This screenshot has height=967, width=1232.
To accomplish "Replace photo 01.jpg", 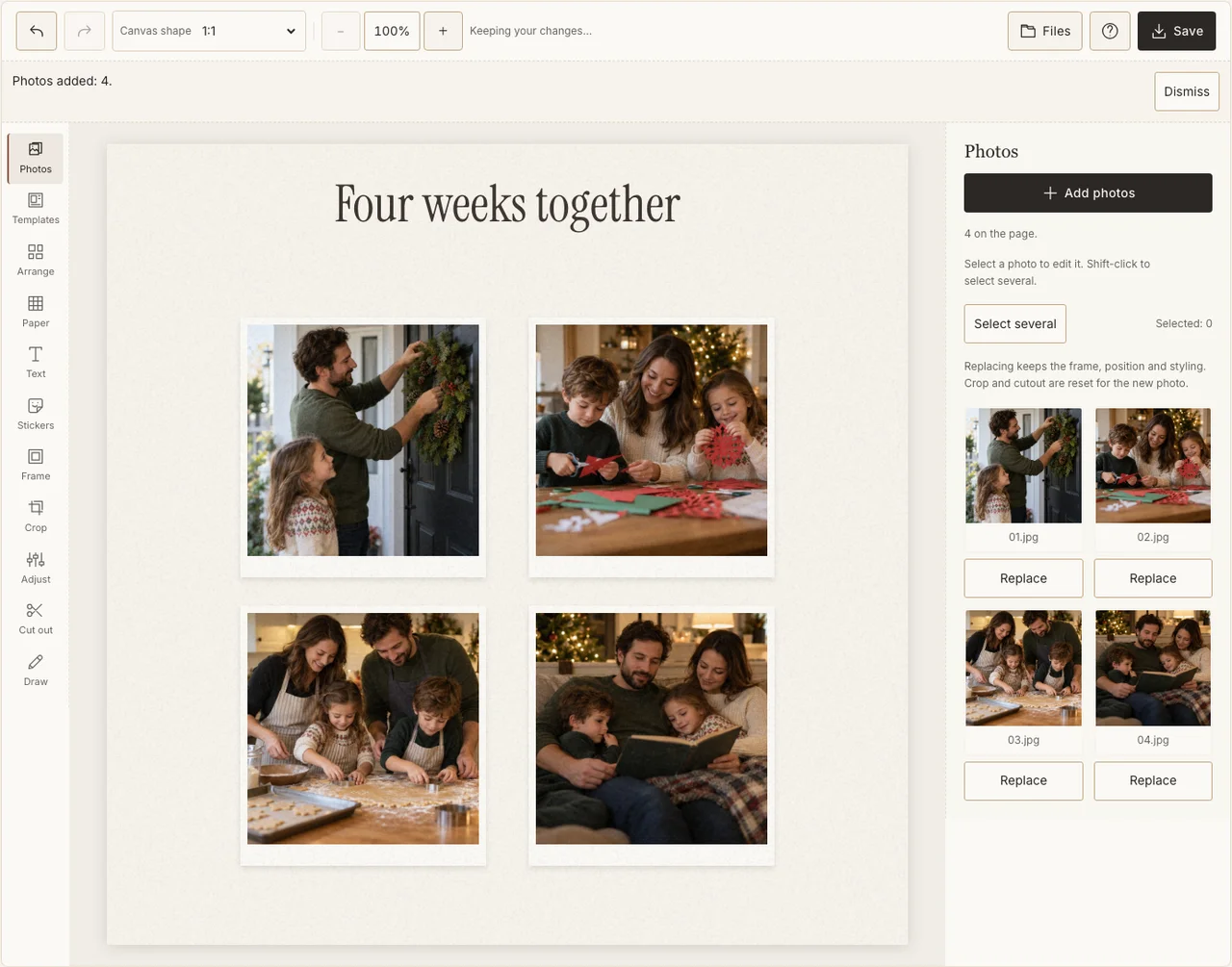I will click(1023, 578).
